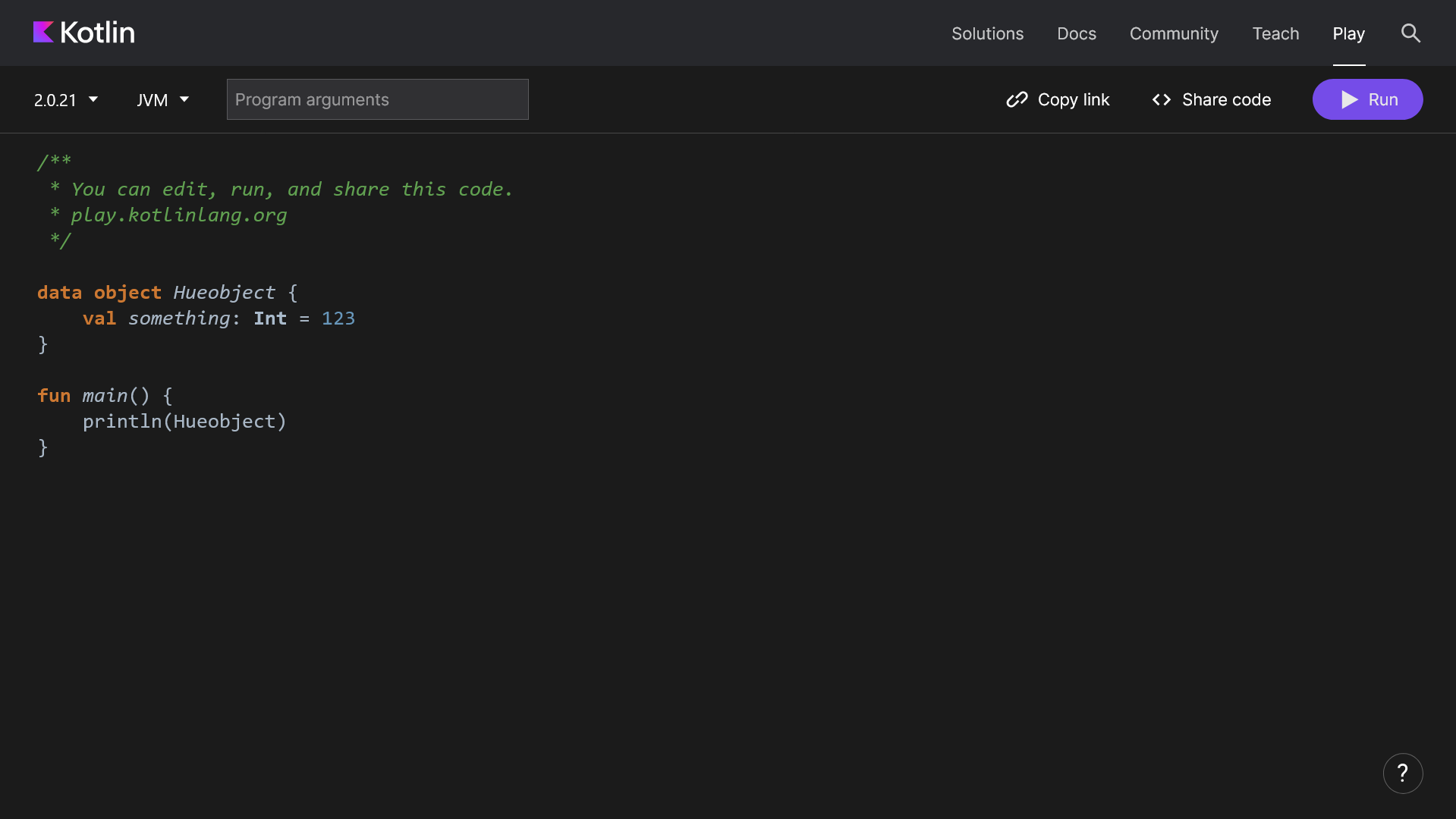Screen dimensions: 1456x819
Task: Click the number 123 in the code
Action: pos(338,318)
